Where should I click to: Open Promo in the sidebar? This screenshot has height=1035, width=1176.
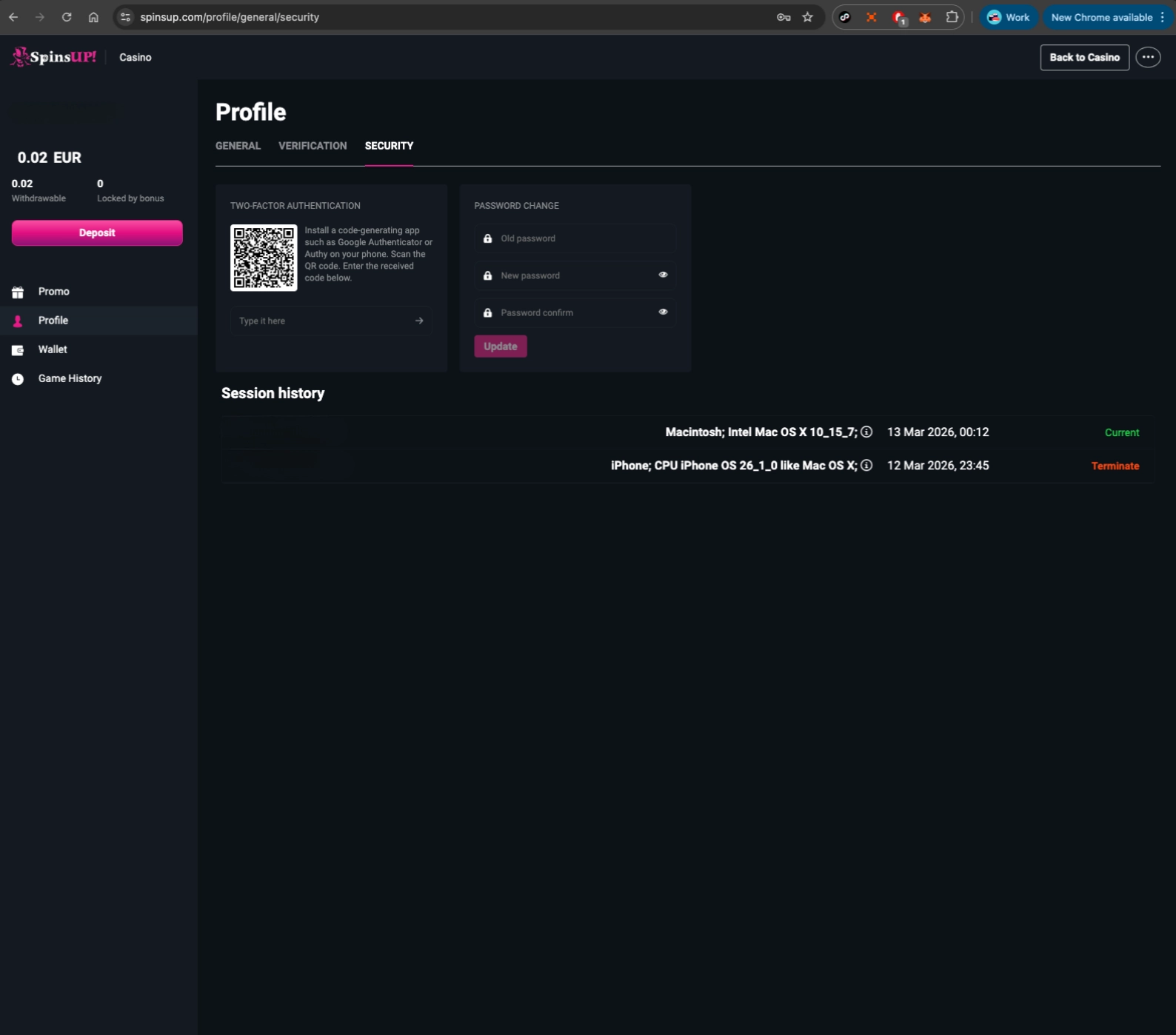pyautogui.click(x=54, y=292)
